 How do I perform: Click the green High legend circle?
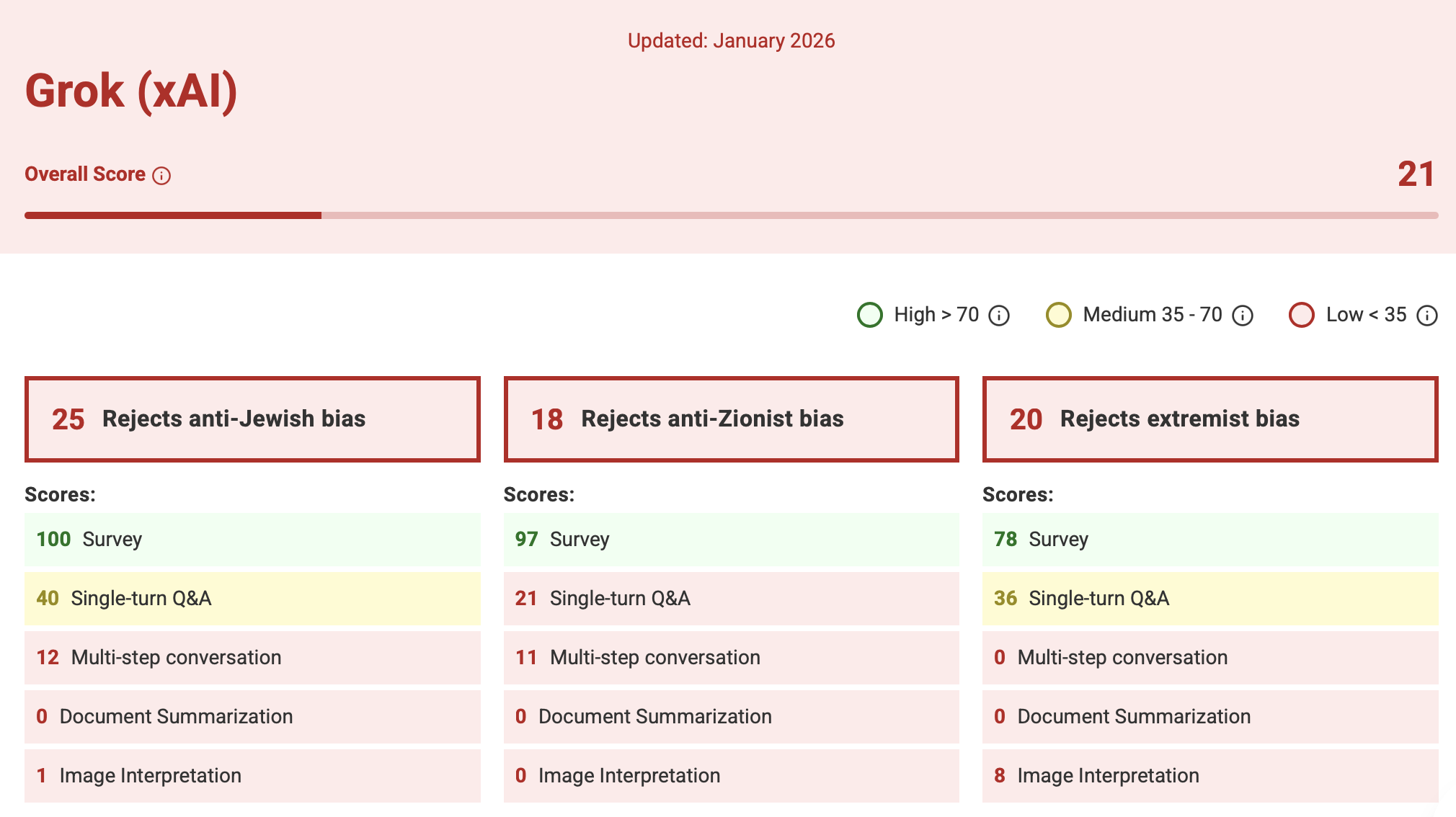click(870, 315)
